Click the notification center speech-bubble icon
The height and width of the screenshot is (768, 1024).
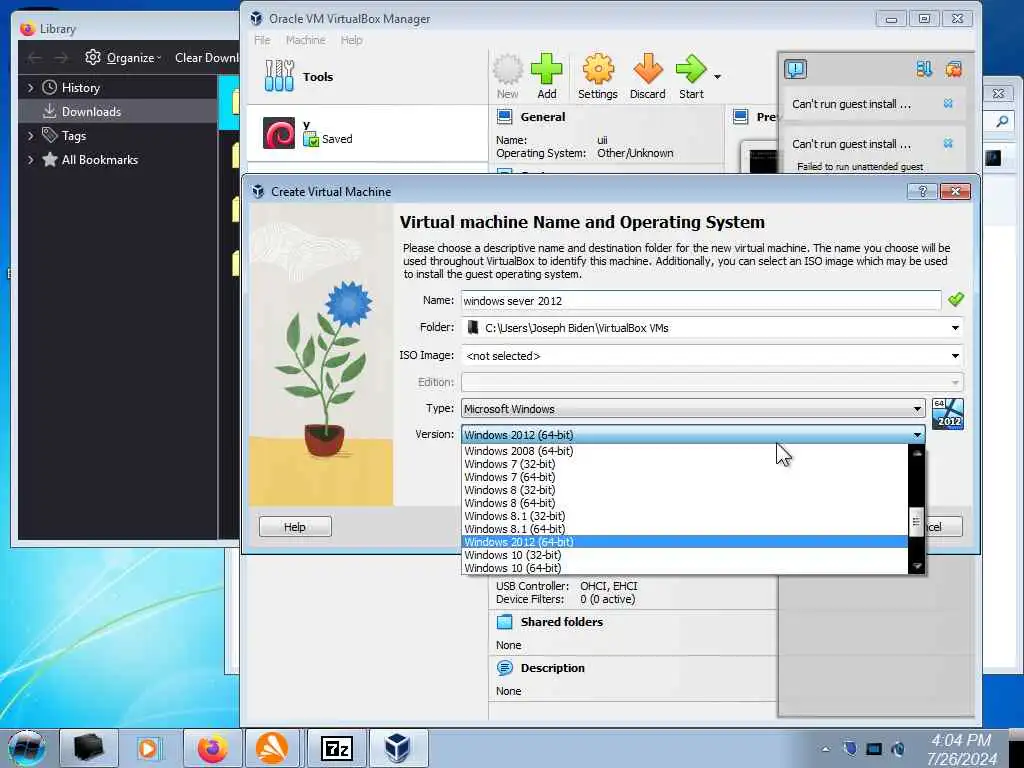click(795, 69)
